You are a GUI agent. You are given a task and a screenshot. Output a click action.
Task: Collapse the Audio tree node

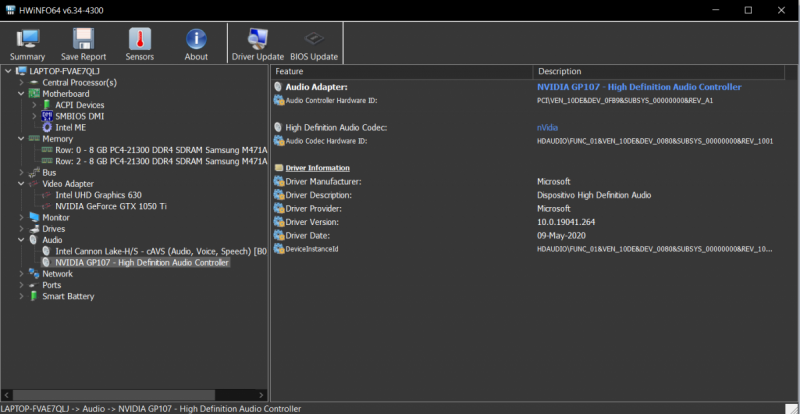coord(21,240)
